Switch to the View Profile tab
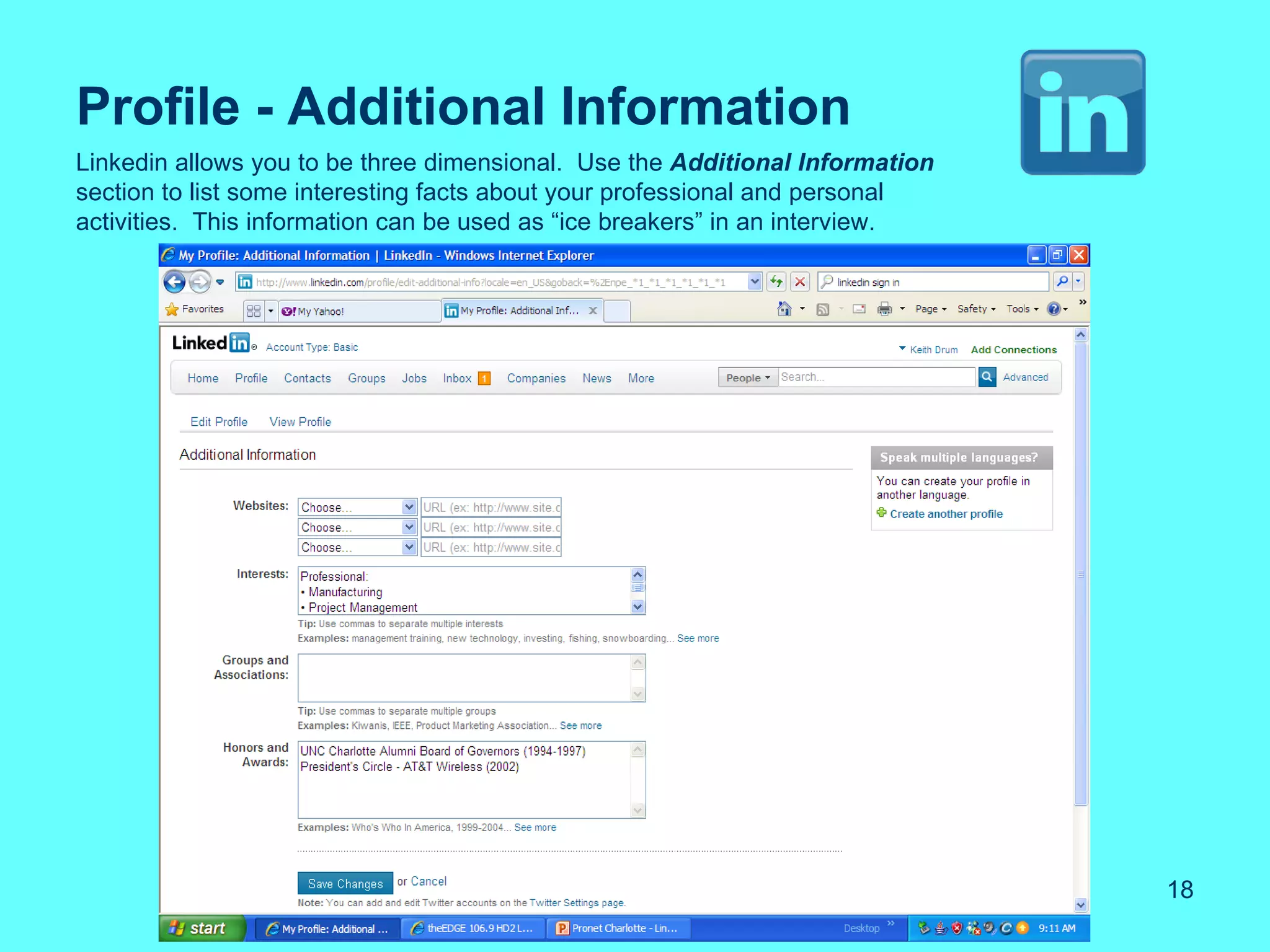Viewport: 1270px width, 952px height. point(300,421)
